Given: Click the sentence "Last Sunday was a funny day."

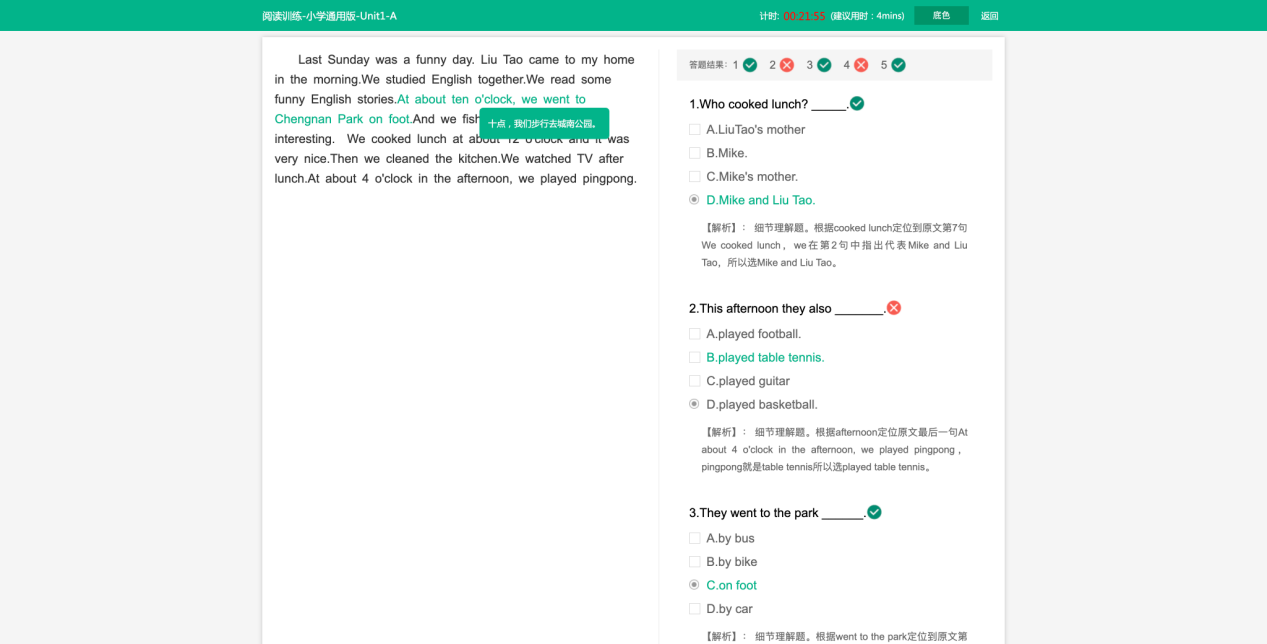Looking at the screenshot, I should pyautogui.click(x=386, y=59).
